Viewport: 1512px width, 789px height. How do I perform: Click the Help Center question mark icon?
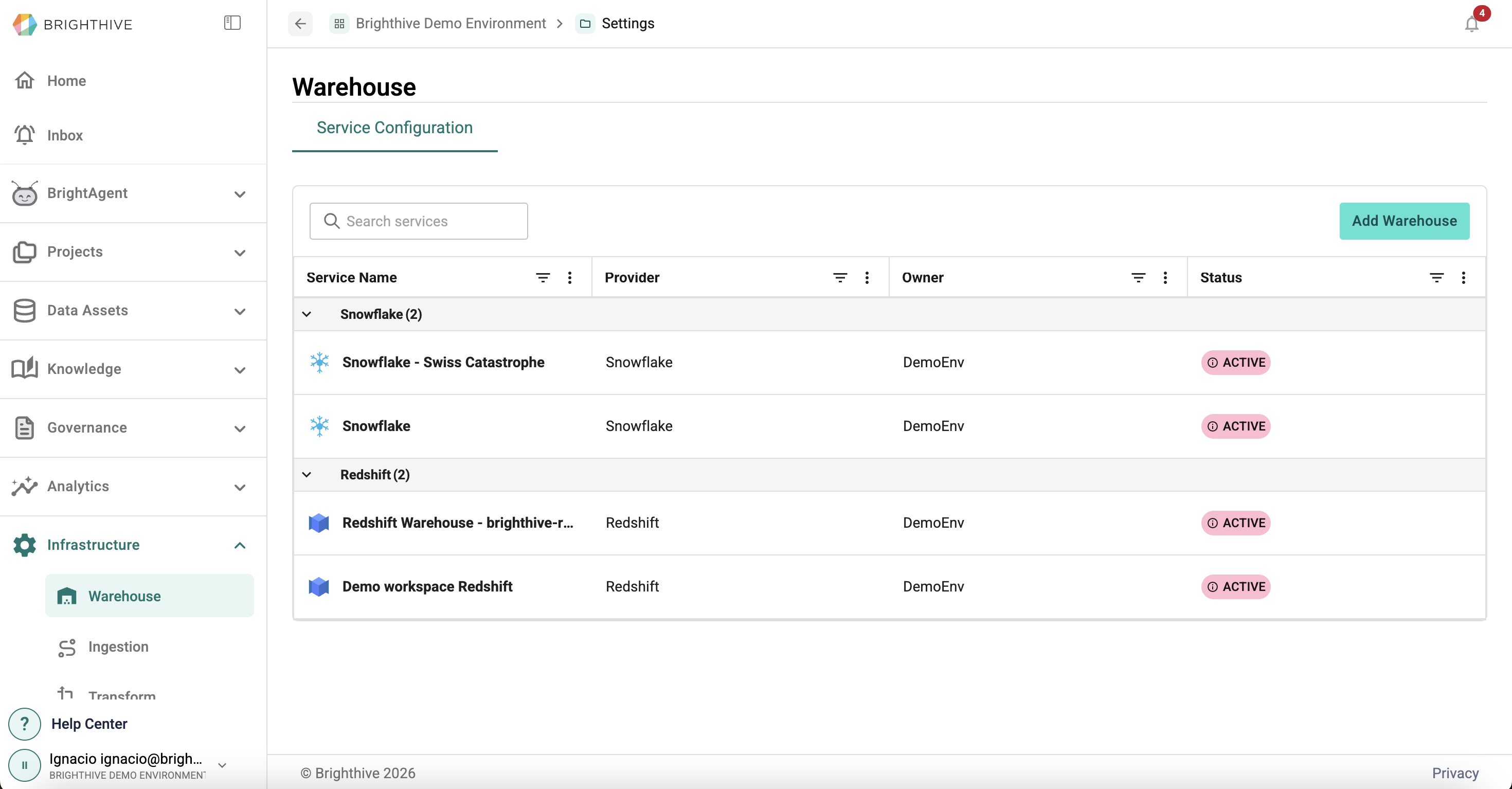(25, 724)
